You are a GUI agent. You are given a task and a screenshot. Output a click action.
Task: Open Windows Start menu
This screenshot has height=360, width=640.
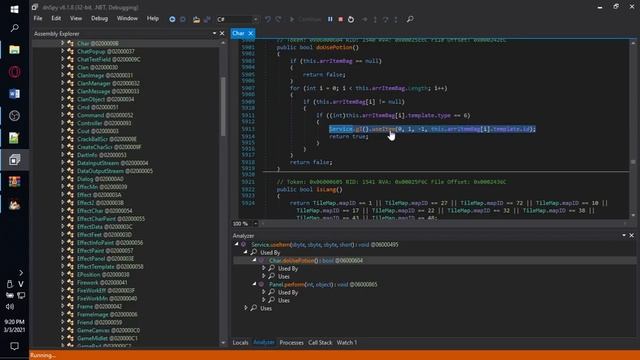[14, 9]
